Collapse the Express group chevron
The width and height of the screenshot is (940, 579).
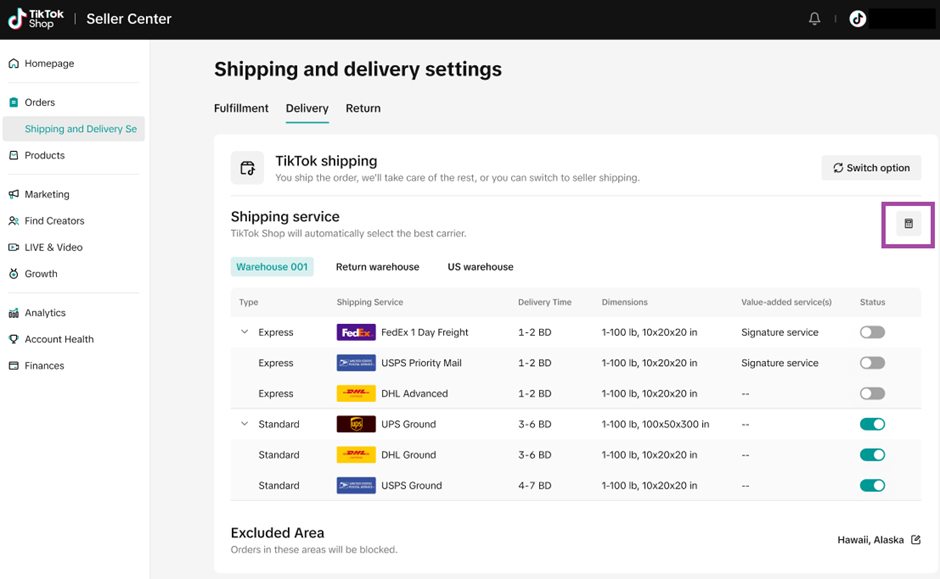click(244, 331)
